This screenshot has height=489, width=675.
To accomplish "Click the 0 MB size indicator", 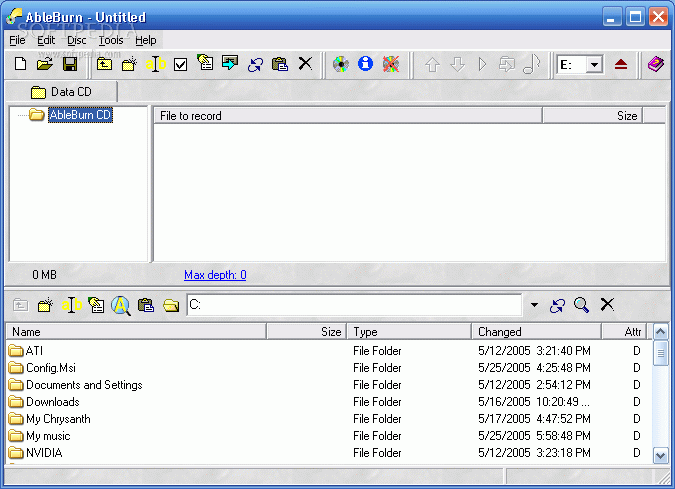I will [x=44, y=275].
